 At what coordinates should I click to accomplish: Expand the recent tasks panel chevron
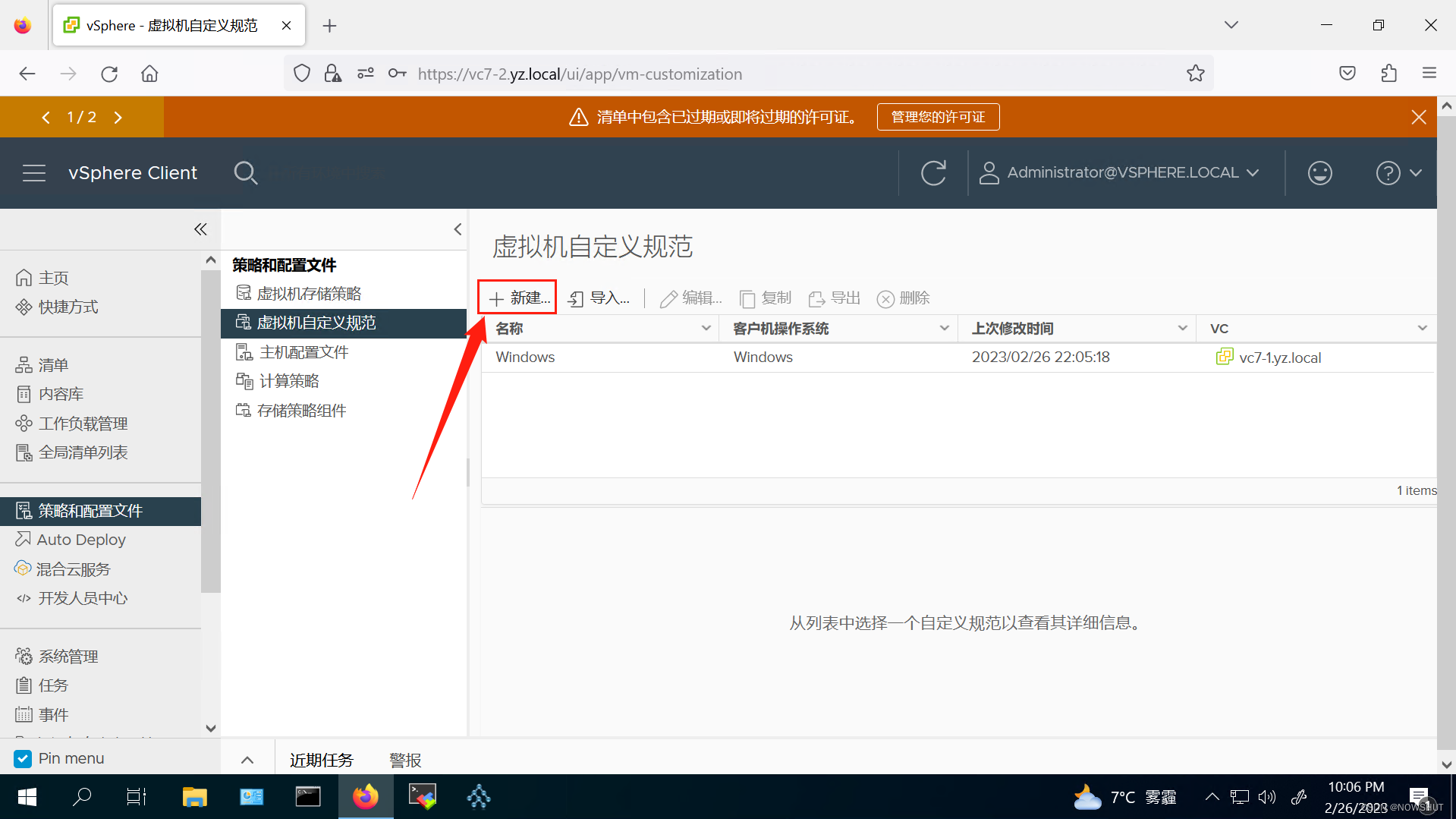point(247,760)
